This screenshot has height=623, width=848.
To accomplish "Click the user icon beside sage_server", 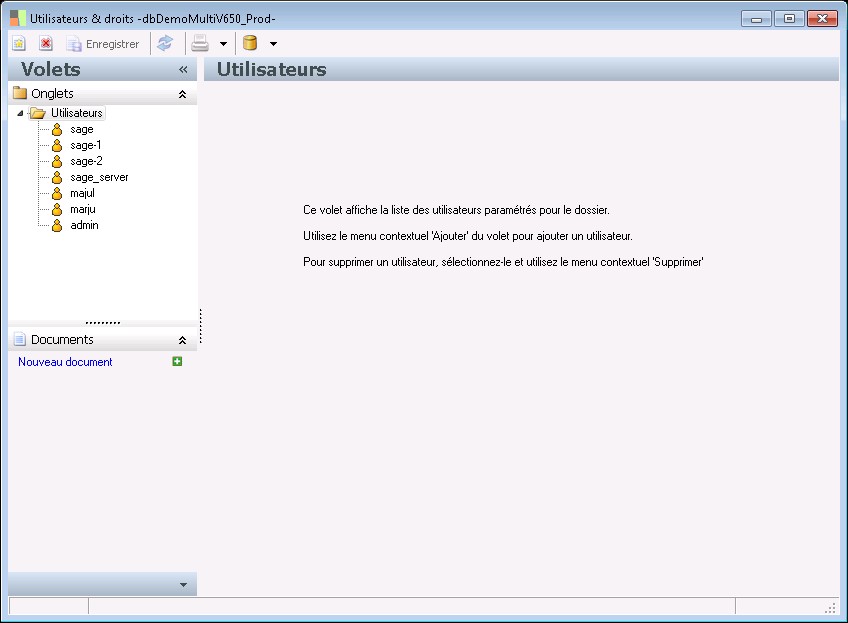I will click(x=57, y=177).
